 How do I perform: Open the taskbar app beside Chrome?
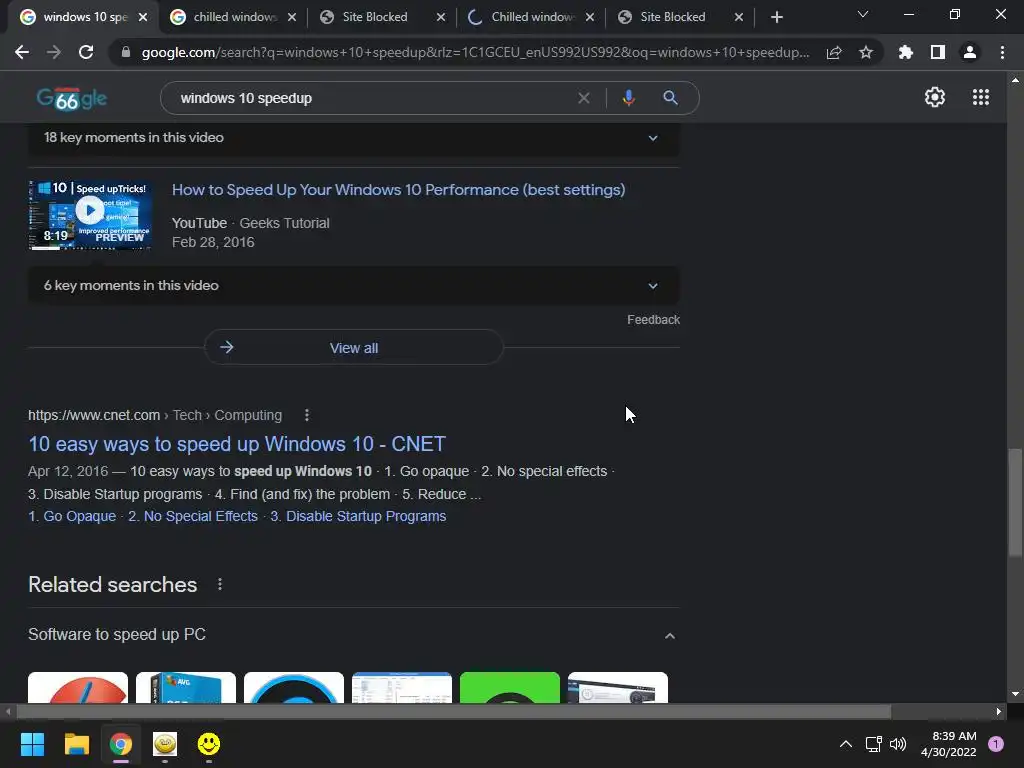click(x=165, y=744)
